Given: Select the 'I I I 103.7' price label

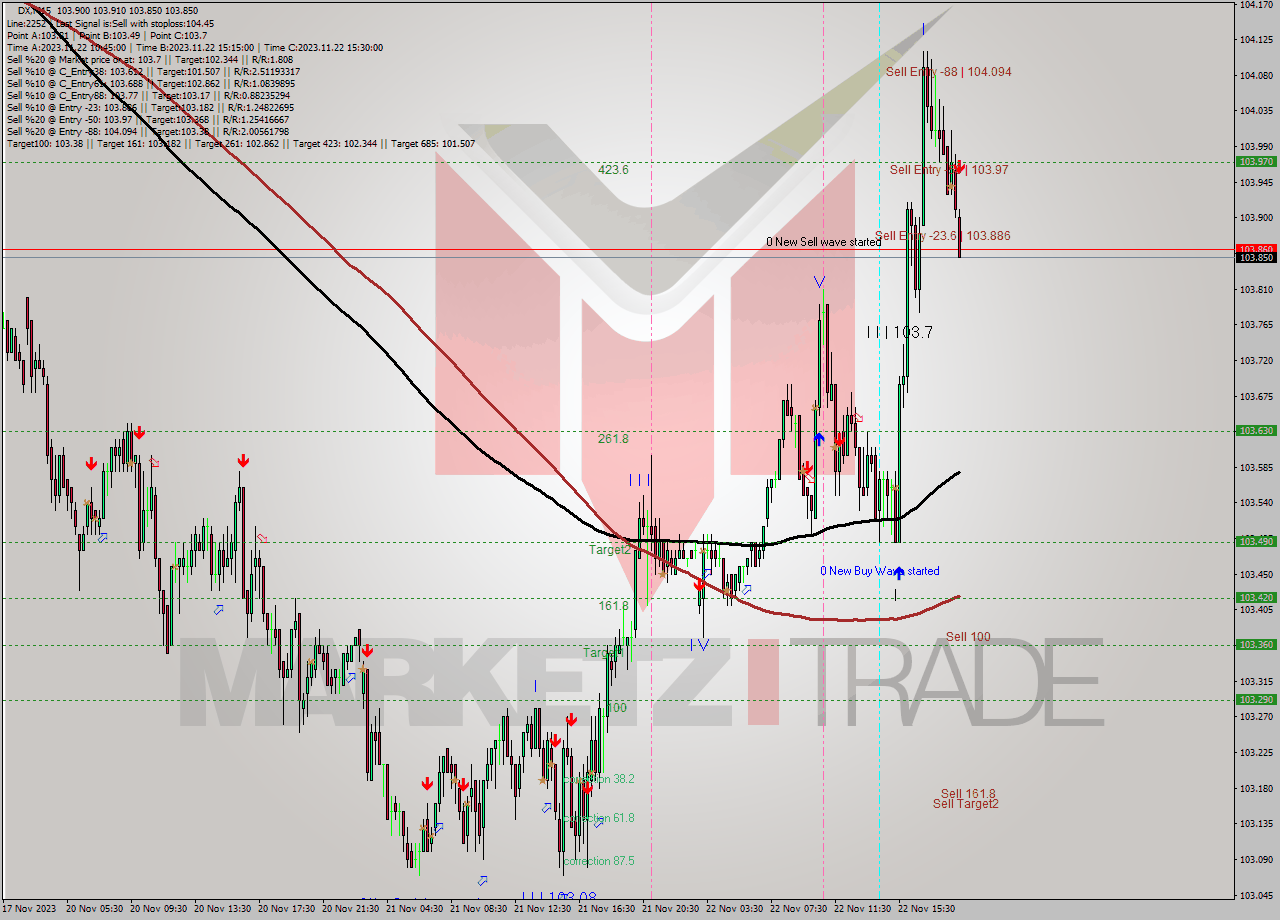Looking at the screenshot, I should [x=900, y=332].
